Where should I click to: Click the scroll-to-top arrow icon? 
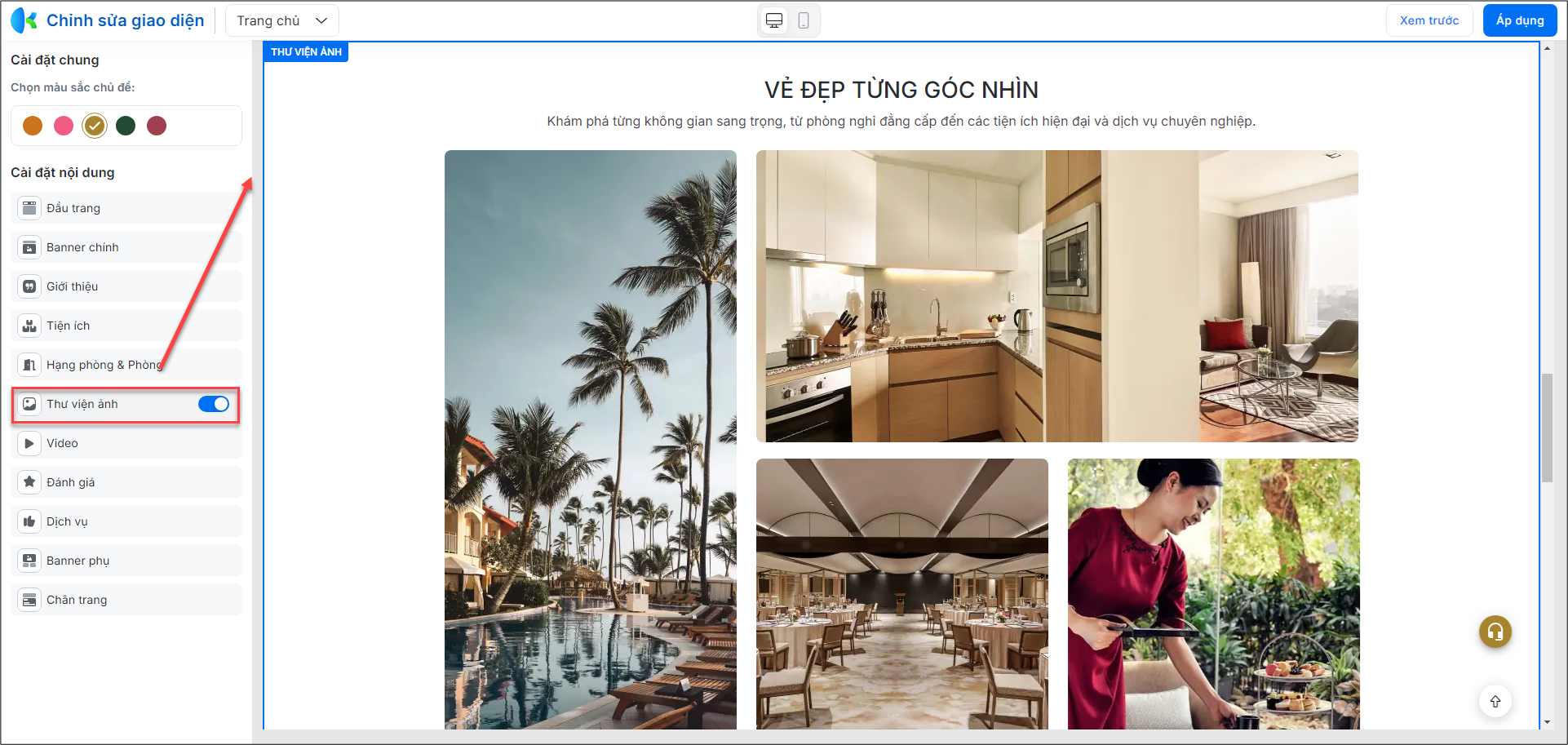pos(1495,701)
